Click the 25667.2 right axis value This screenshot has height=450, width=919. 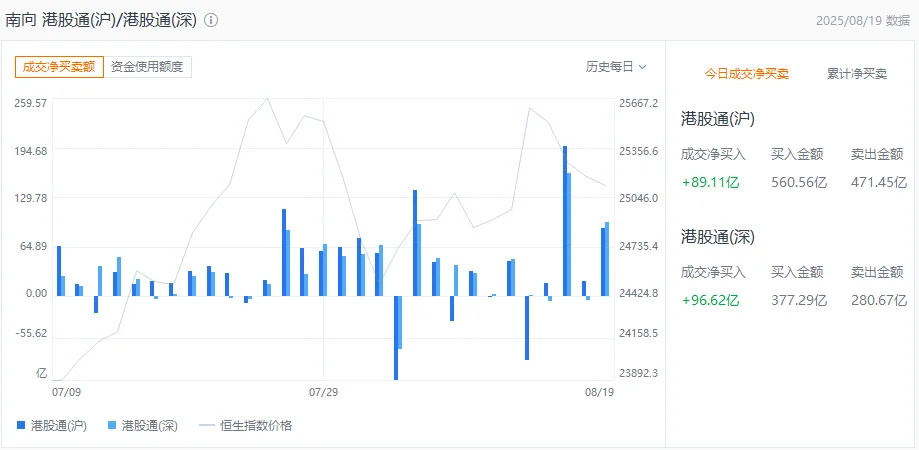[638, 103]
